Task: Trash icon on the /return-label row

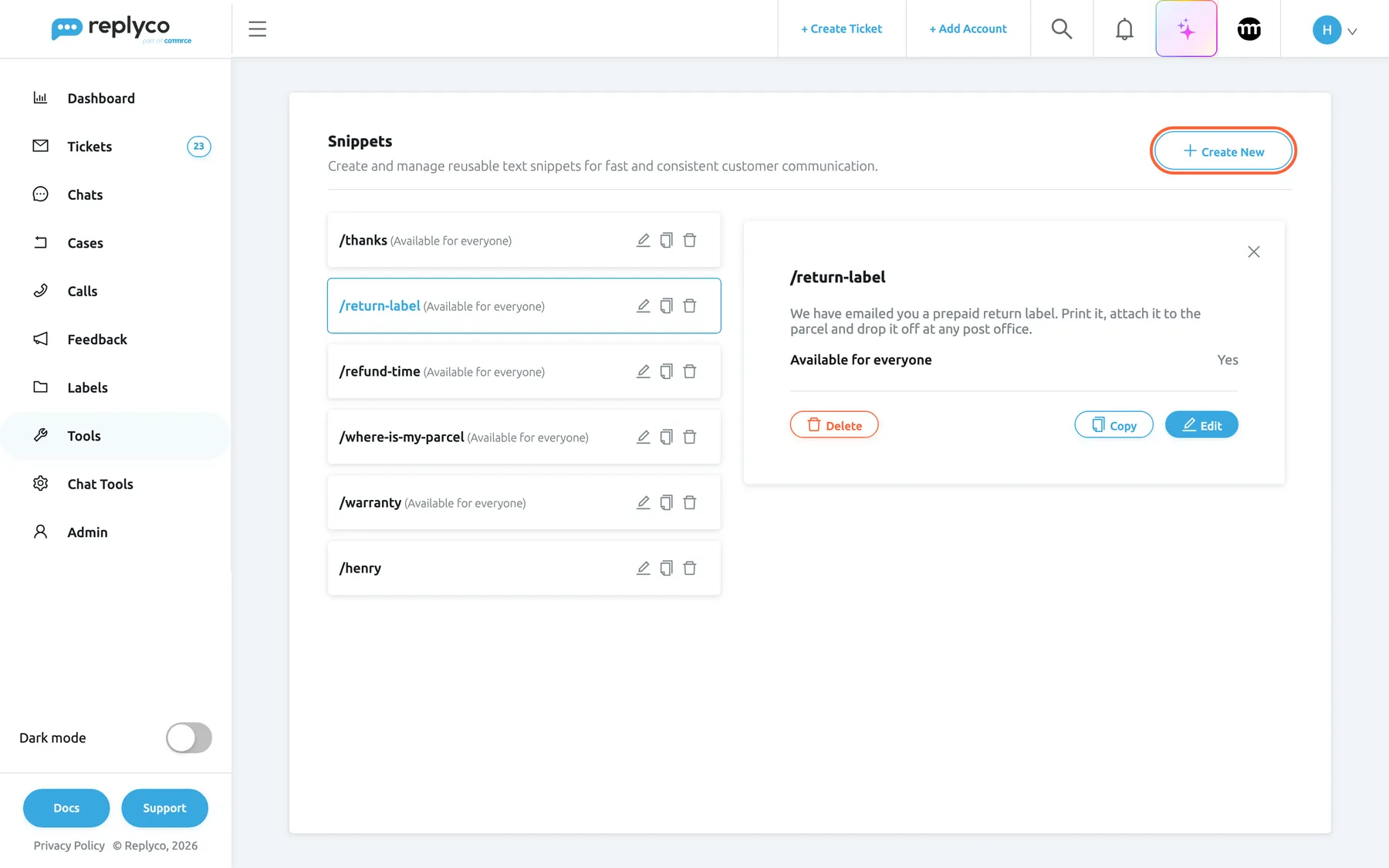Action: 690,306
